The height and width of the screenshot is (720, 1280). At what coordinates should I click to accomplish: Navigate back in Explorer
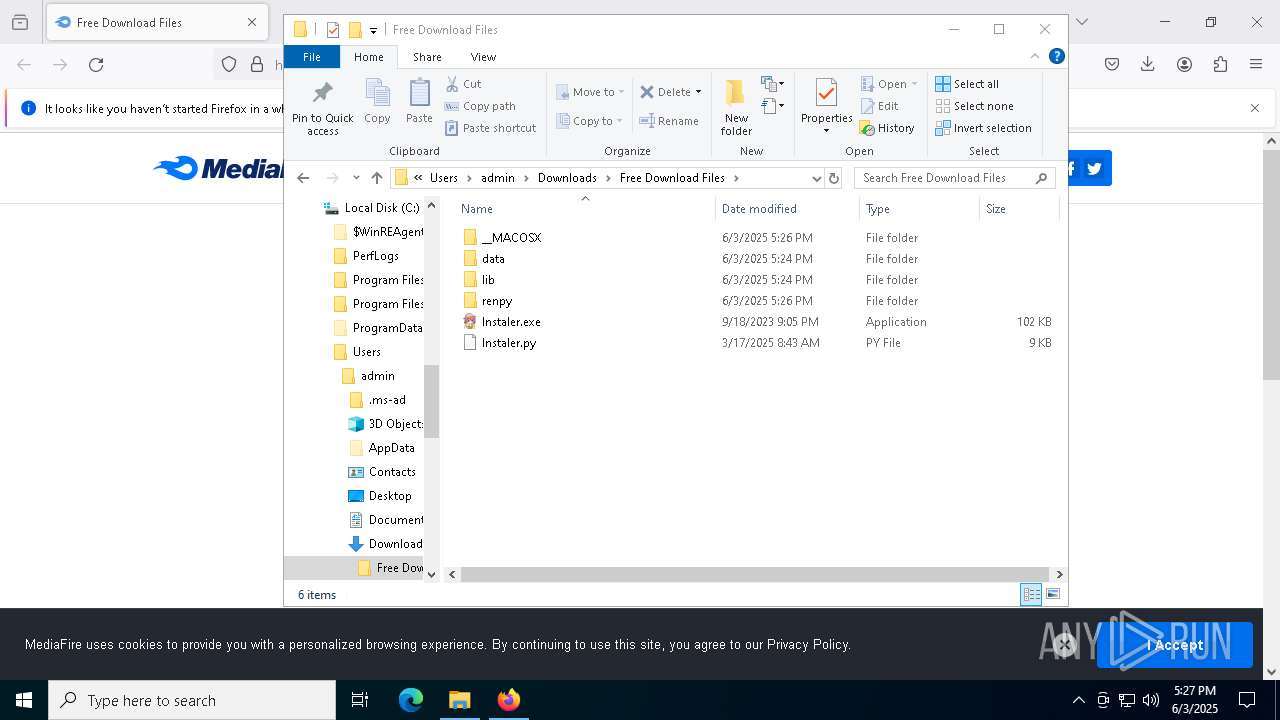pyautogui.click(x=304, y=178)
